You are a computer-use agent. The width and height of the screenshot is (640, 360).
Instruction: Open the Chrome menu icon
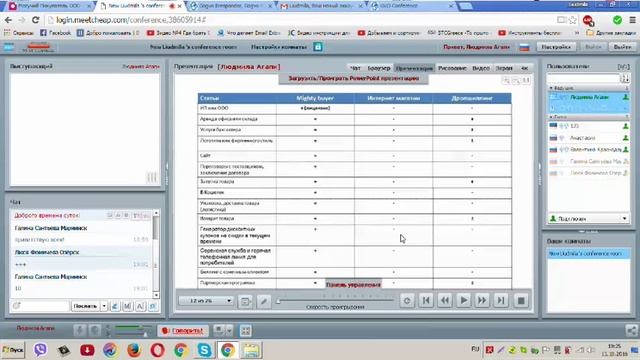click(x=632, y=20)
